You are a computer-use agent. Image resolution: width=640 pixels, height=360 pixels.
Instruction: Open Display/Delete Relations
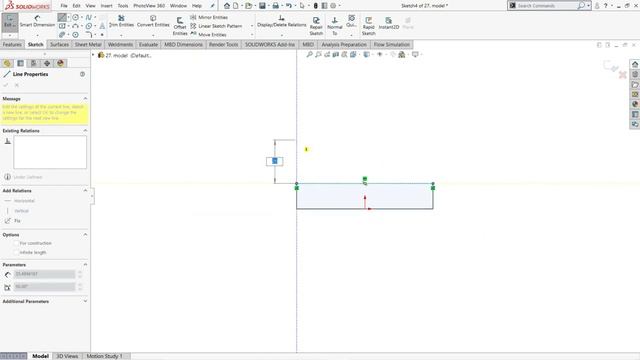[281, 21]
